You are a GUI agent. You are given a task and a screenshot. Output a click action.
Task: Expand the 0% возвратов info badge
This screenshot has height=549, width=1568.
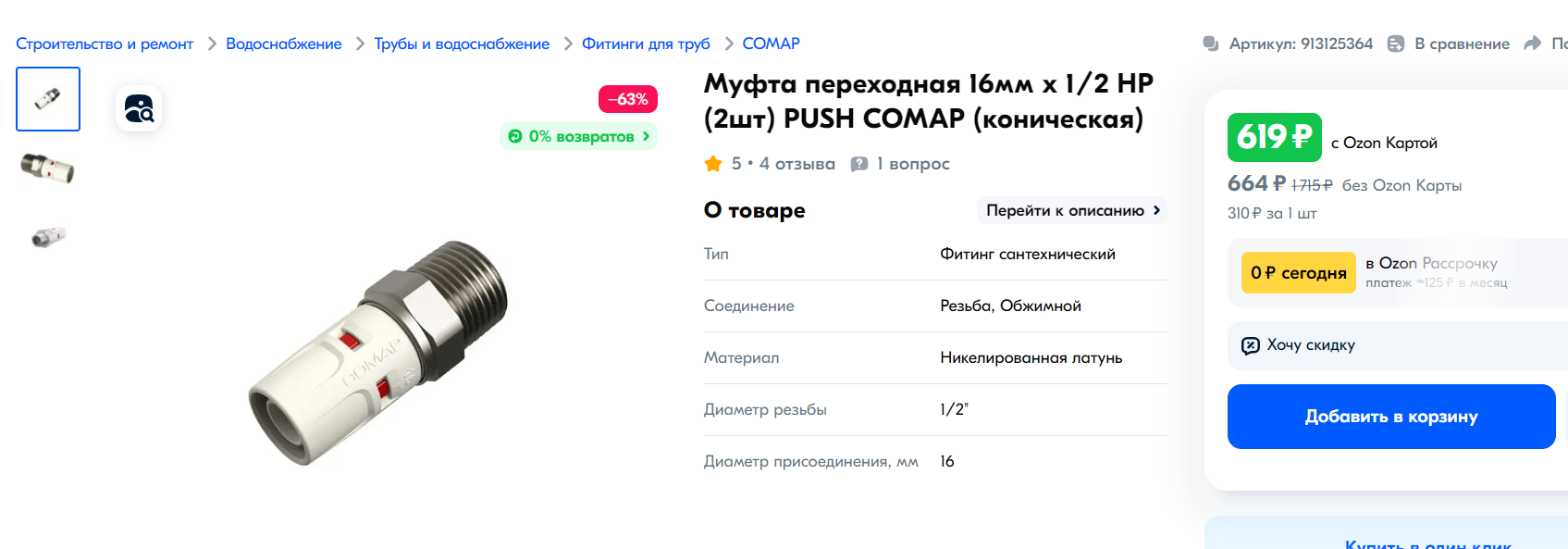coord(579,136)
